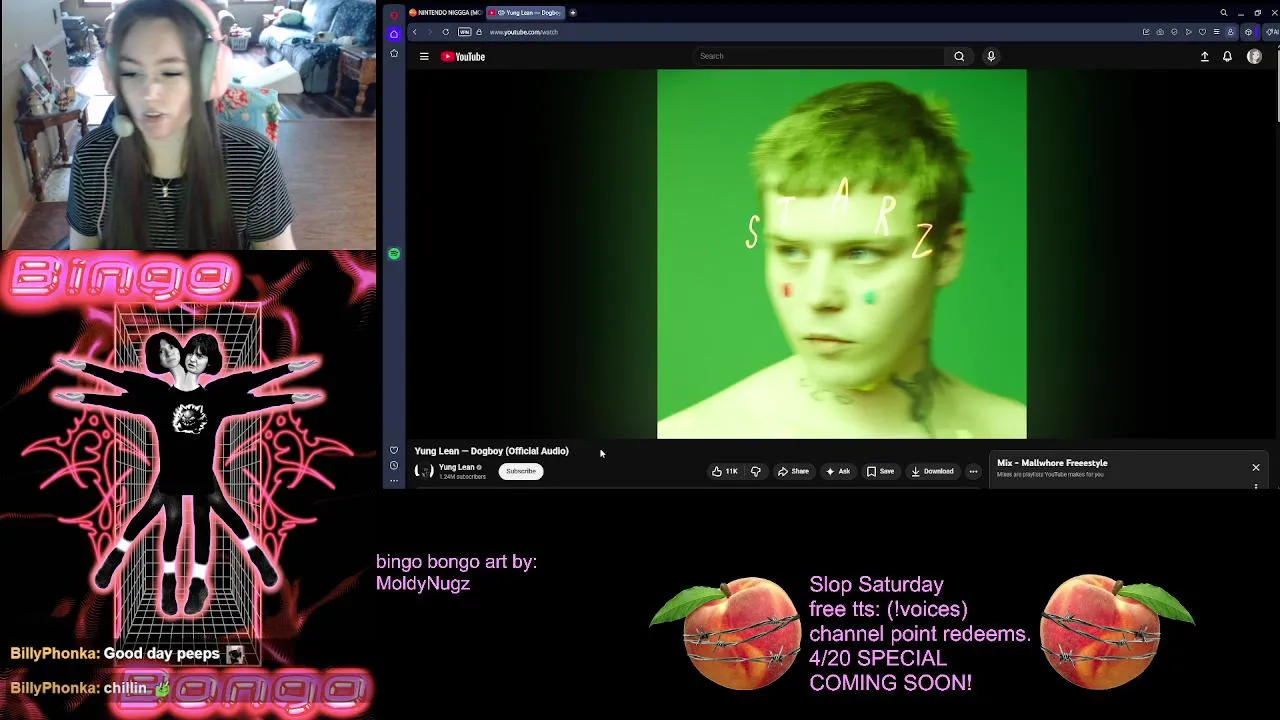Go forward in browser history
The width and height of the screenshot is (1280, 720).
430,32
